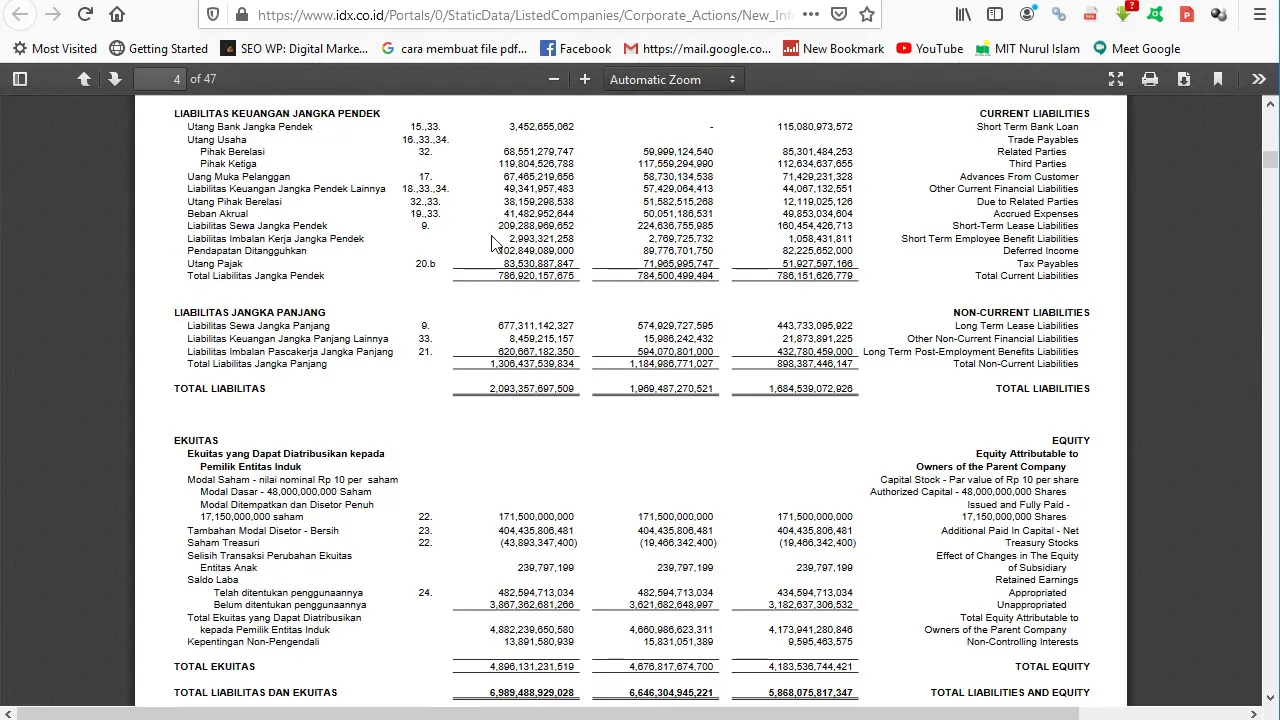Save page to Pocket

(839, 14)
